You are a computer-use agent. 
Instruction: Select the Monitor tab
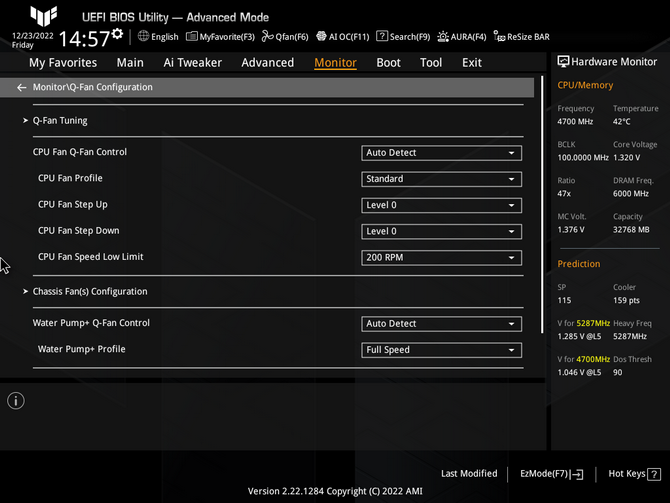335,63
